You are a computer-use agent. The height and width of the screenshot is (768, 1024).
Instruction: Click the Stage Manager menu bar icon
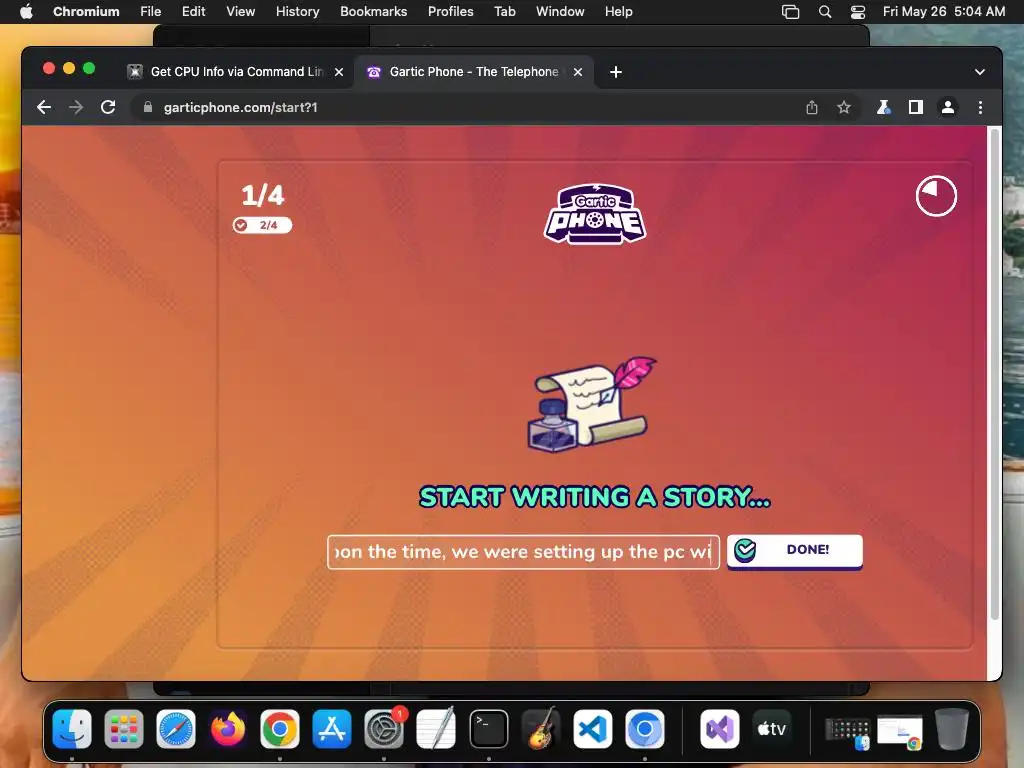click(x=790, y=12)
